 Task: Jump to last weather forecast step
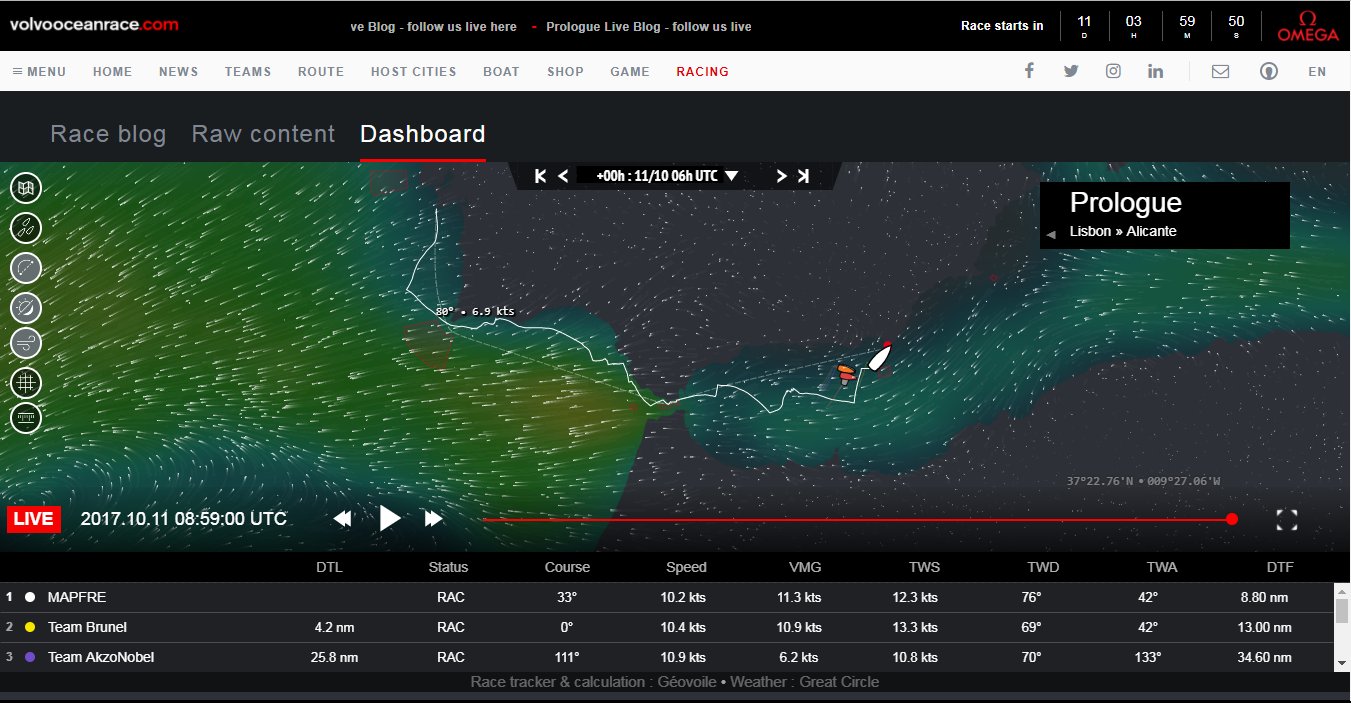click(803, 176)
